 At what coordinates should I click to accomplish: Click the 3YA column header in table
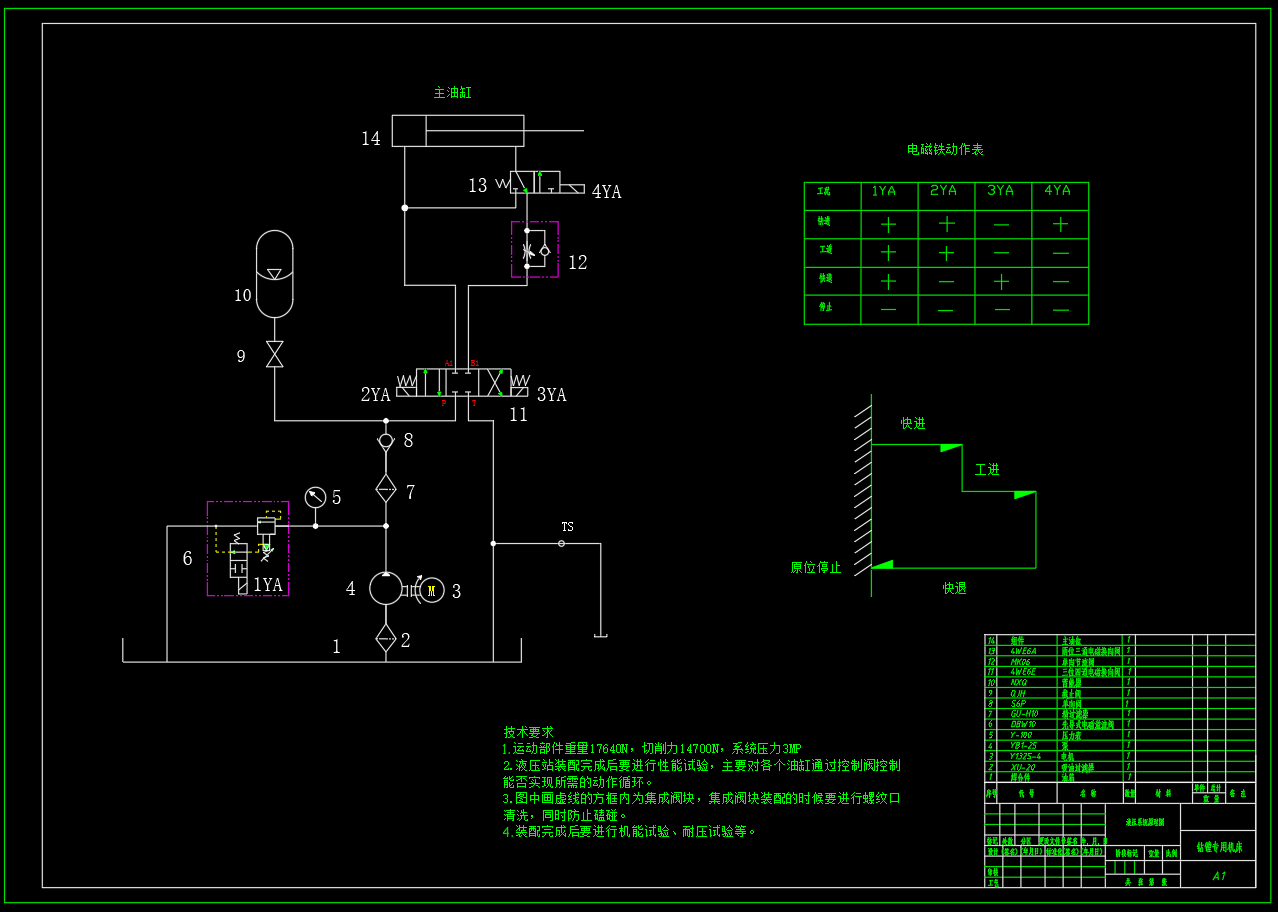(1000, 190)
